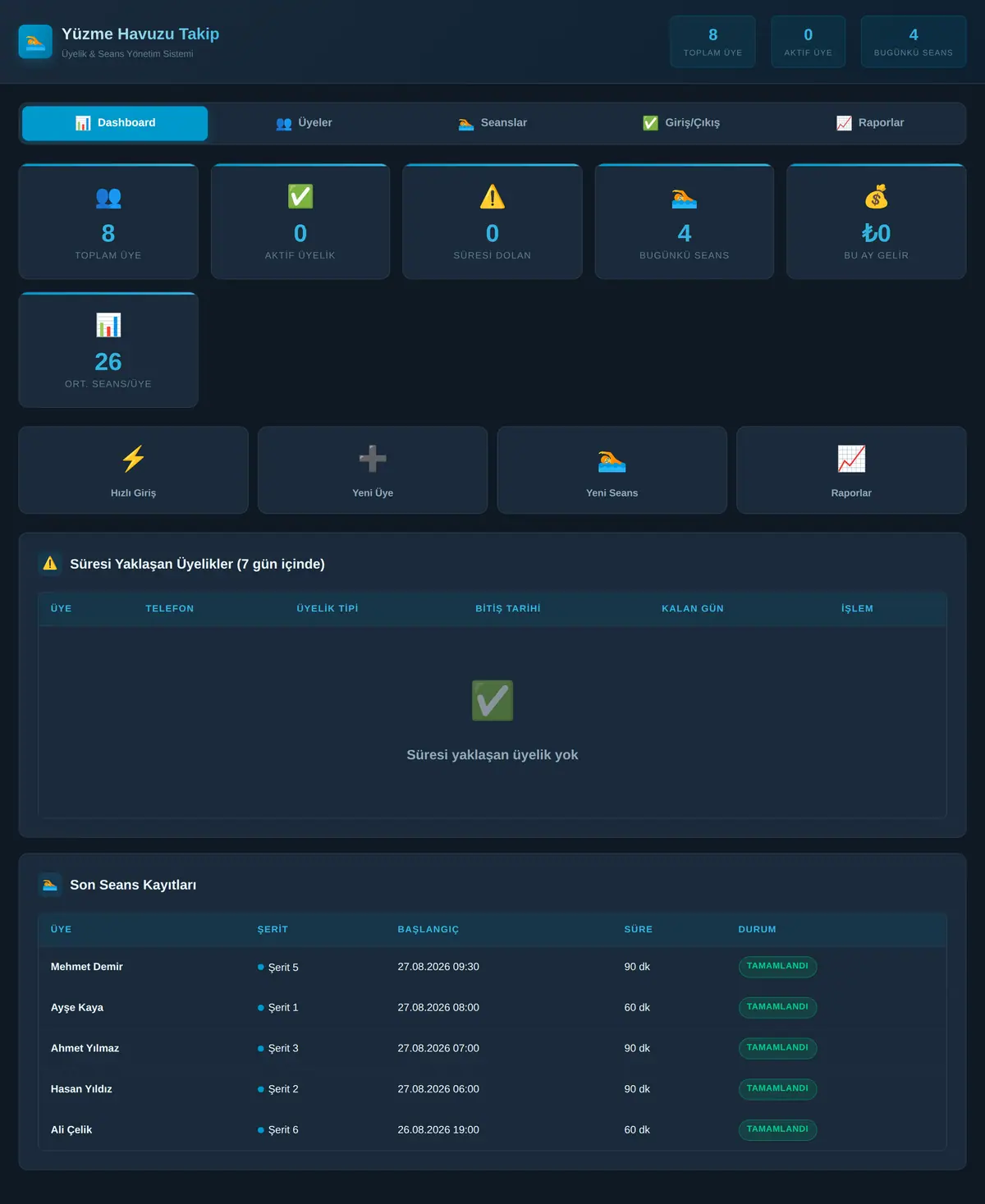Viewport: 985px width, 1204px height.
Task: Click the Şerit 6 lane cell
Action: [278, 1130]
